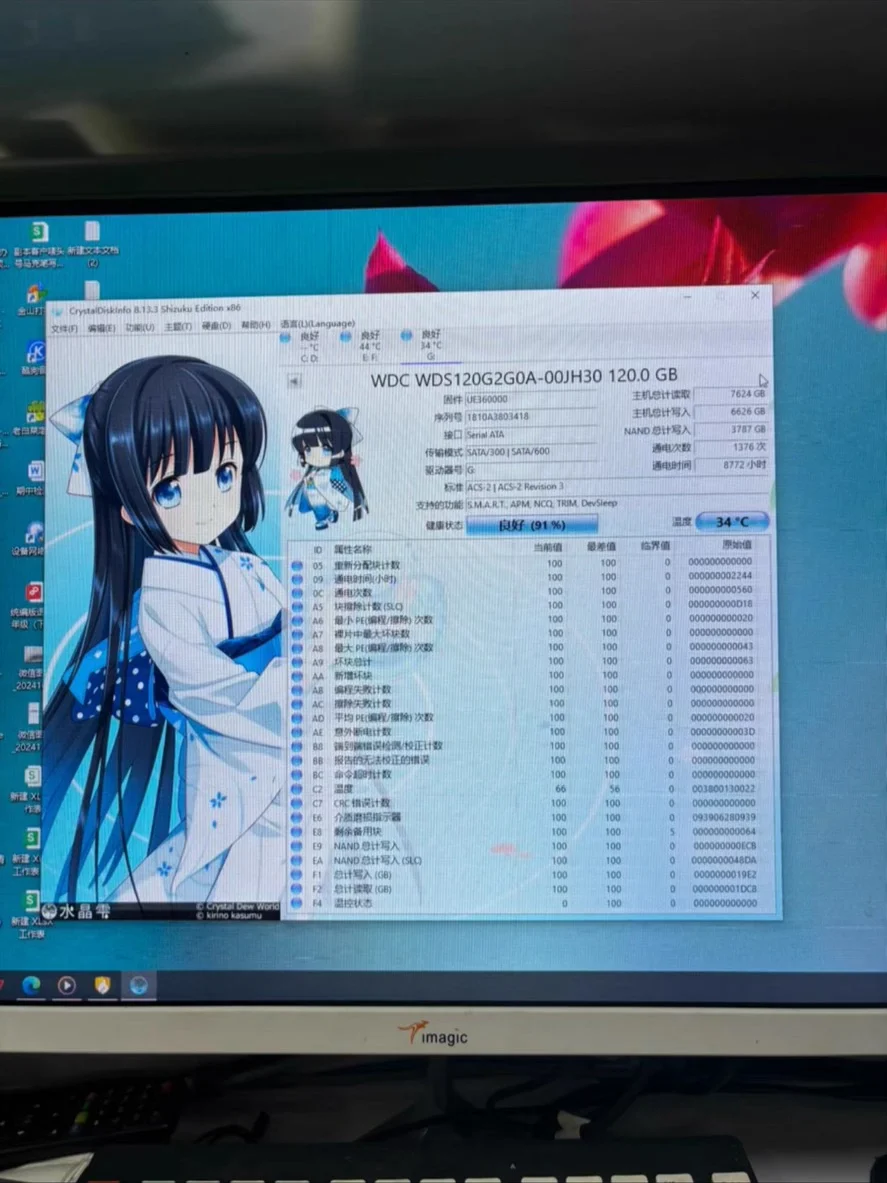
Task: Click the 介质磨损指示器 attribute name
Action: (x=367, y=818)
